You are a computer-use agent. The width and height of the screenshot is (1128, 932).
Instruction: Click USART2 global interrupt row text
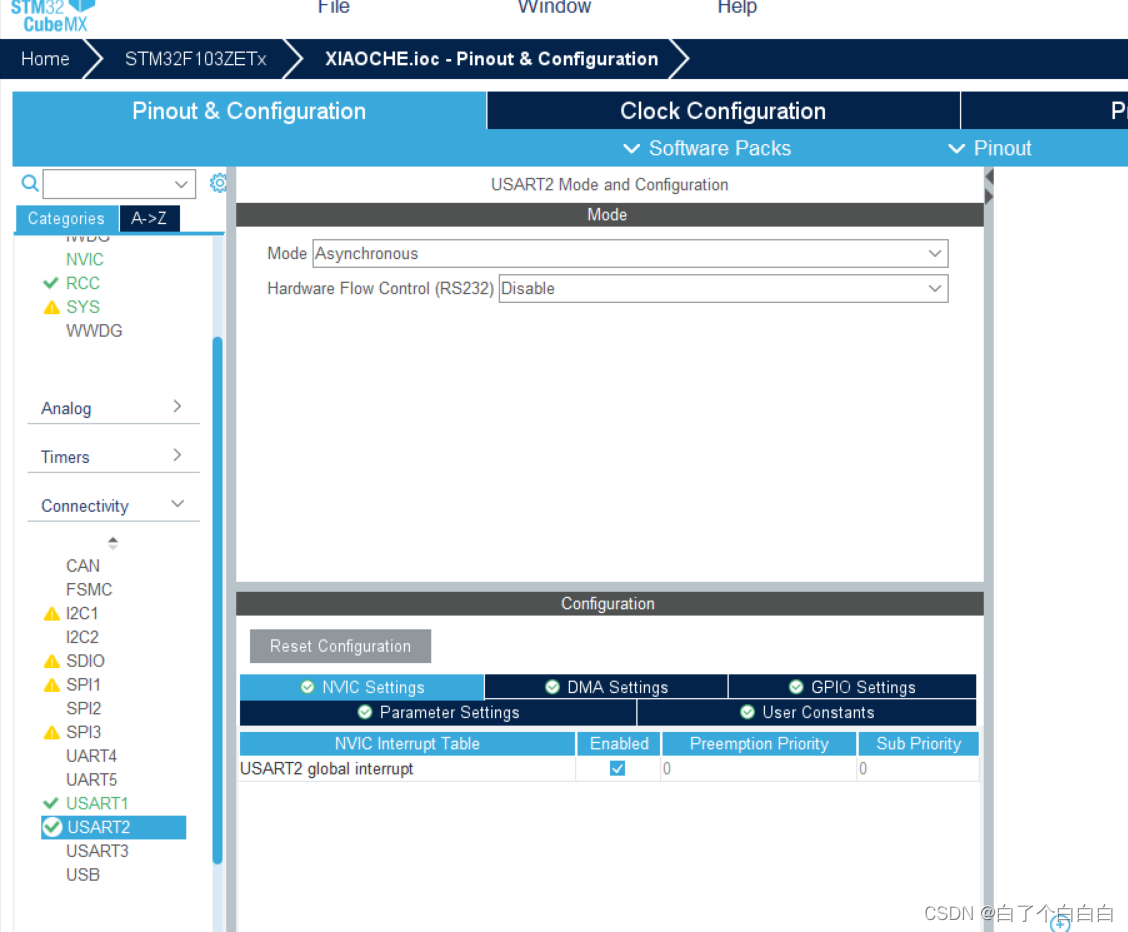[x=327, y=769]
